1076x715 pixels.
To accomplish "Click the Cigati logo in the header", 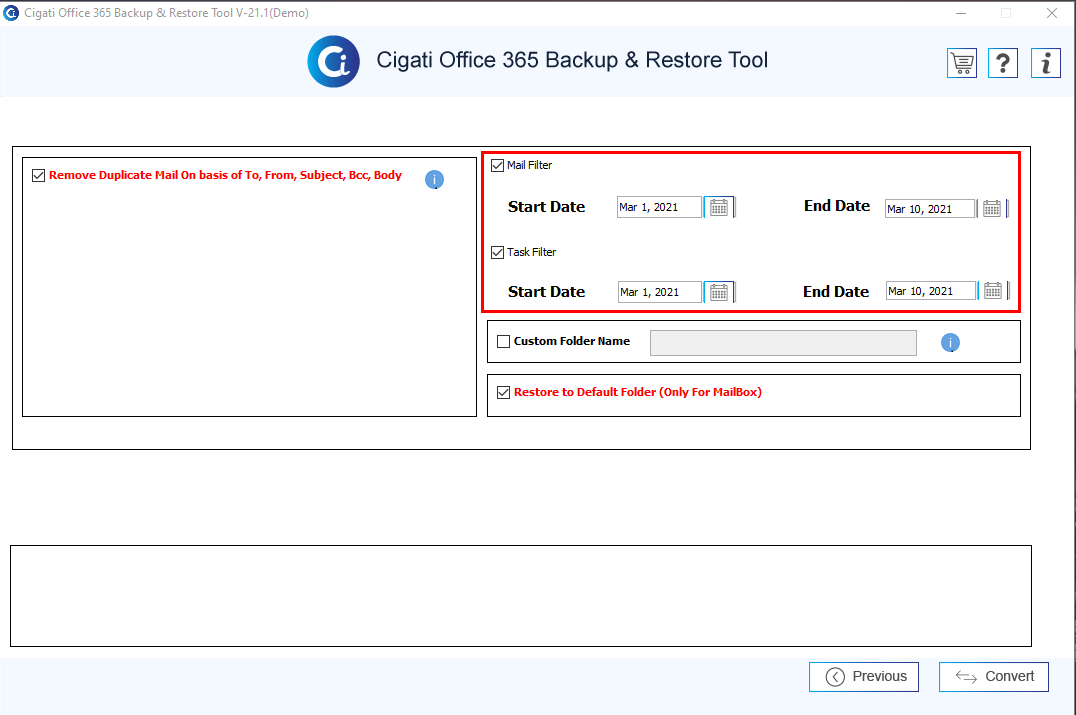I will [x=334, y=62].
